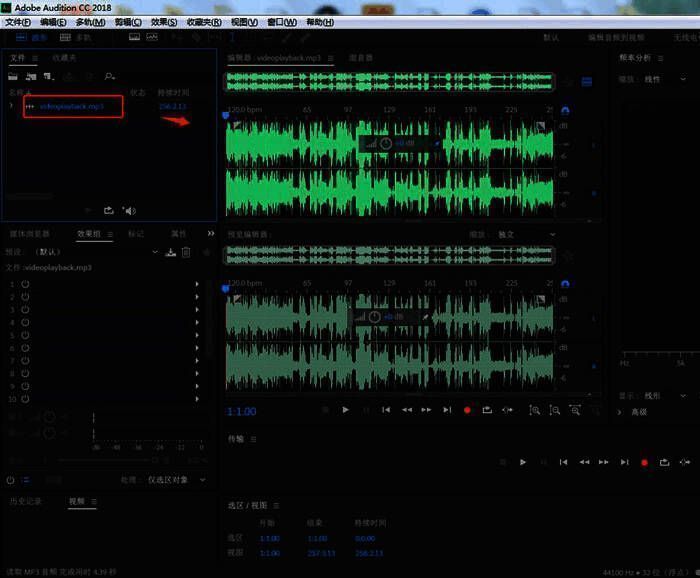The image size is (700, 578).
Task: Click the zoom in icon under the editor
Action: (x=536, y=410)
